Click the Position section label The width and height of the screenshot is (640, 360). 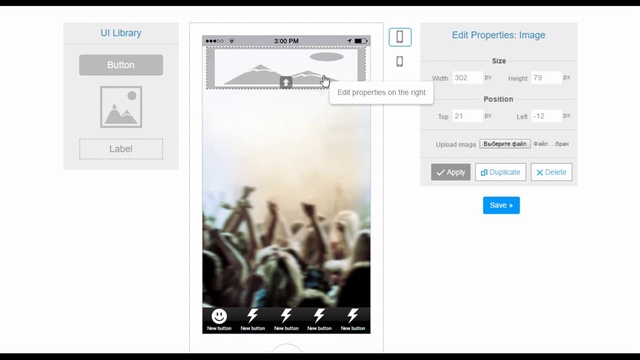[x=498, y=99]
